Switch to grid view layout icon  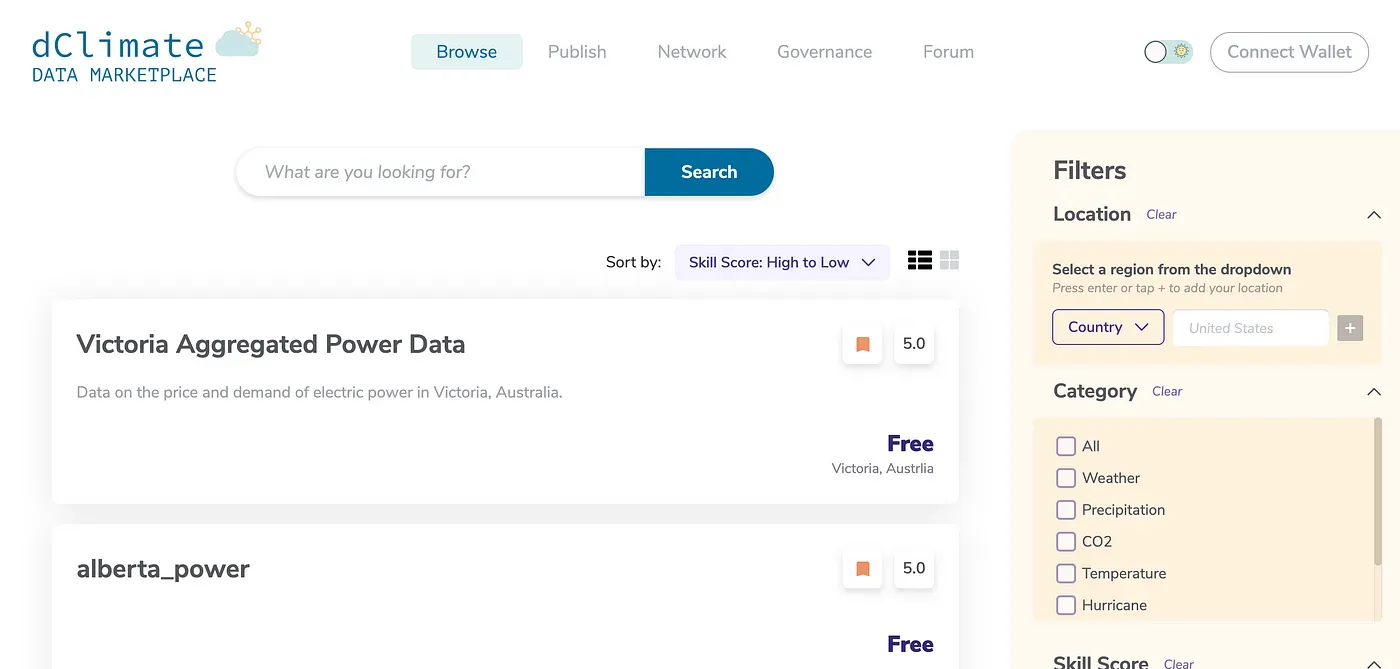tap(950, 260)
